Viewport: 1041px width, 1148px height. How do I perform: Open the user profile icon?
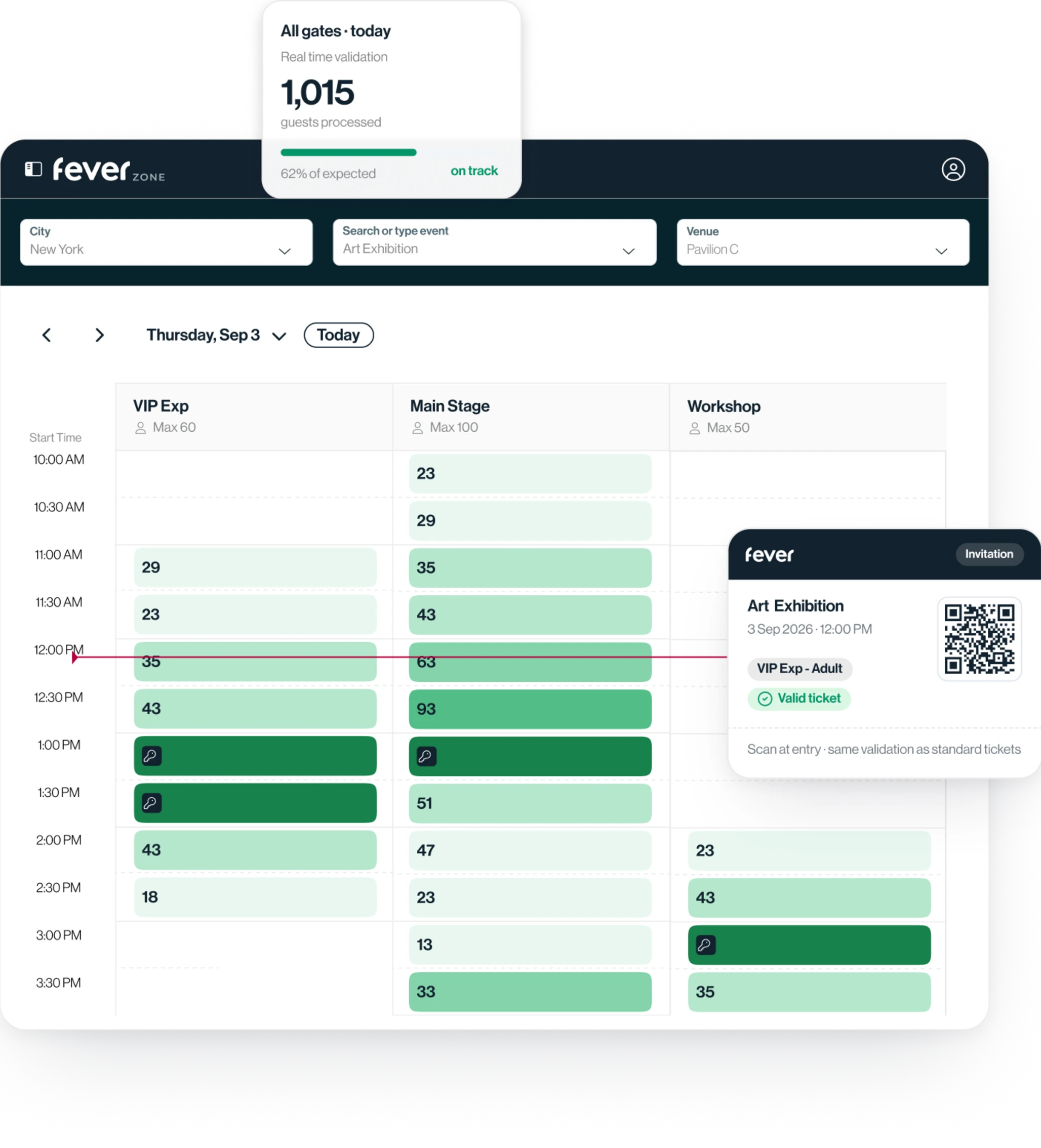click(953, 169)
